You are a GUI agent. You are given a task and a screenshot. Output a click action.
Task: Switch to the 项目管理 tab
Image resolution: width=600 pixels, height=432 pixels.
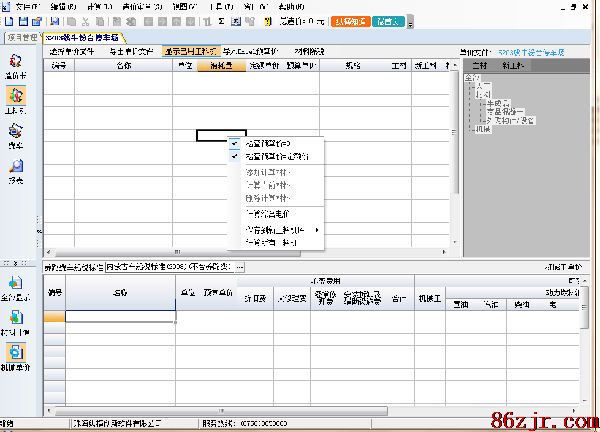20,37
